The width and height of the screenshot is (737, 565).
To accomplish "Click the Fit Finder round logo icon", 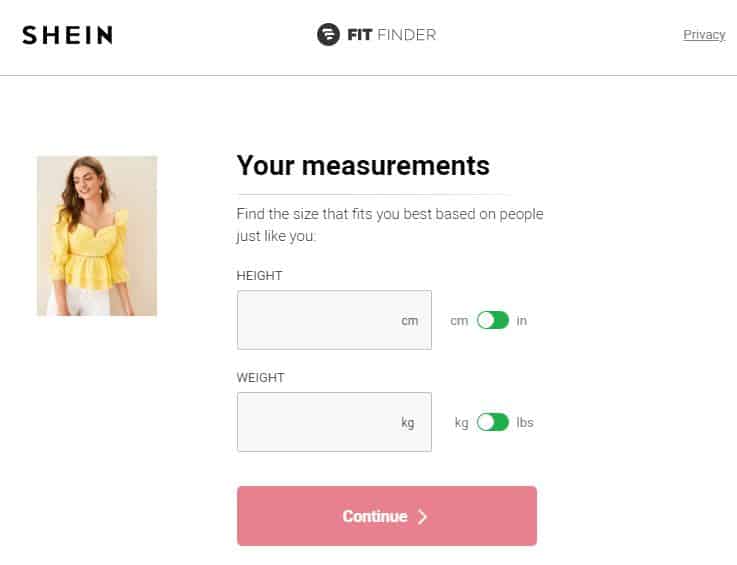I will point(328,34).
